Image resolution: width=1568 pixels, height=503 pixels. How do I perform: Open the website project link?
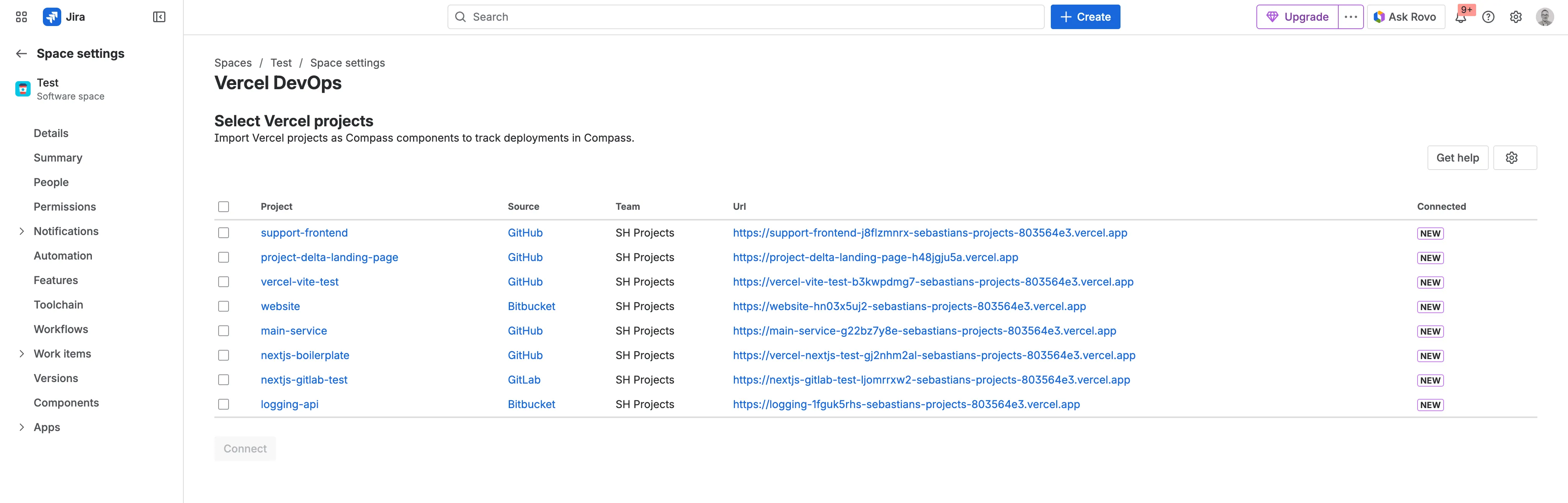click(280, 306)
